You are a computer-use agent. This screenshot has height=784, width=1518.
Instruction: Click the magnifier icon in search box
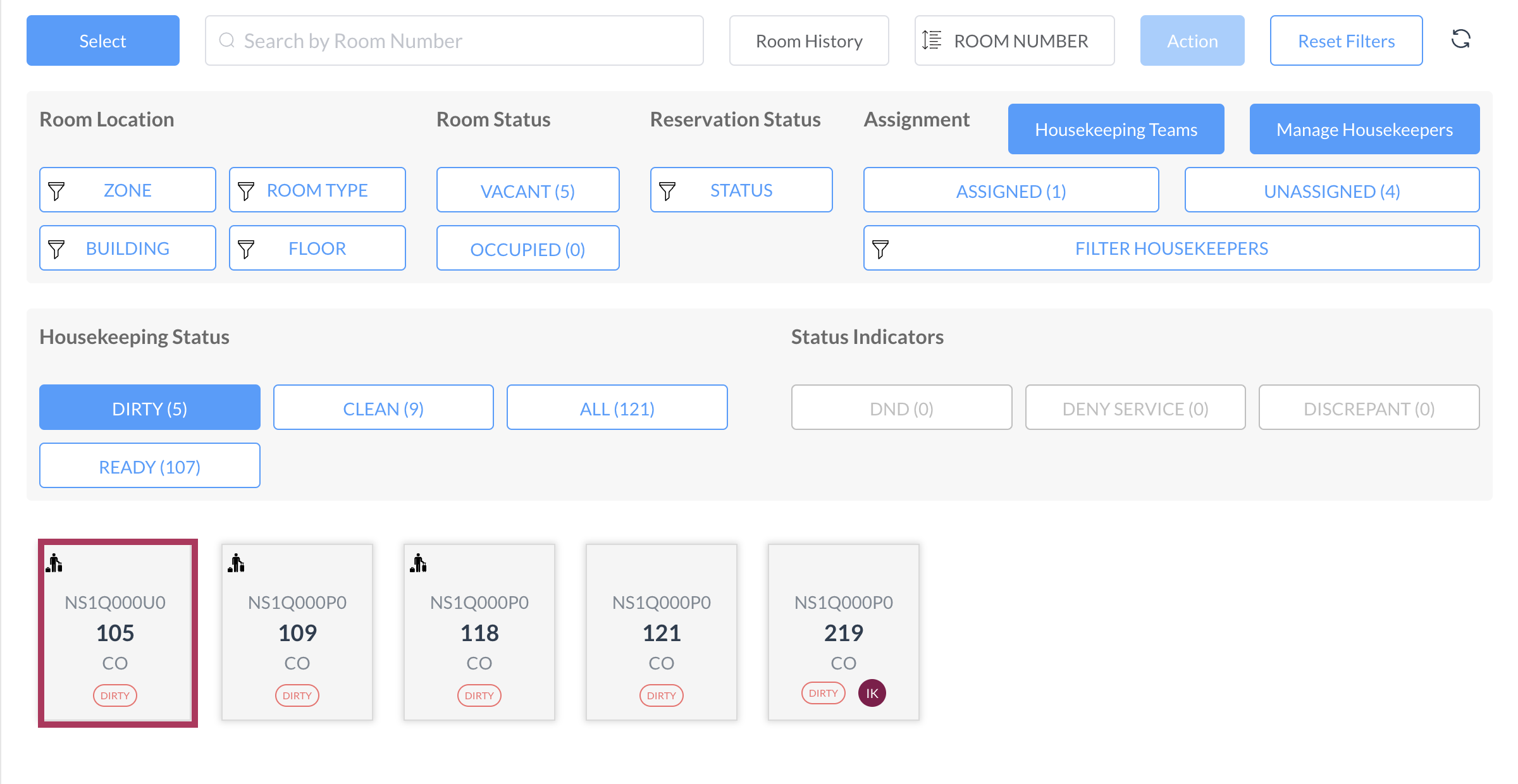(x=226, y=40)
